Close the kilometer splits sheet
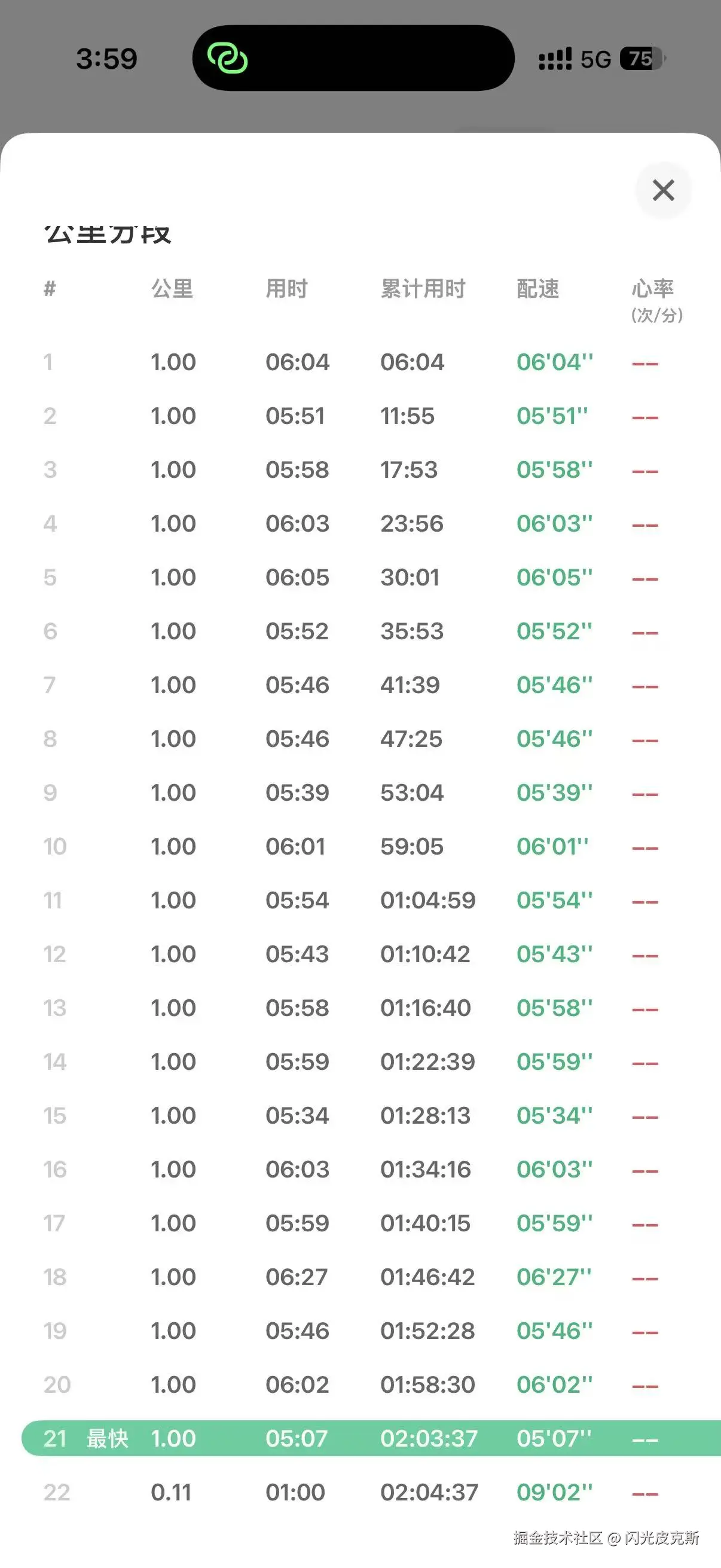Image resolution: width=721 pixels, height=1568 pixels. click(662, 191)
